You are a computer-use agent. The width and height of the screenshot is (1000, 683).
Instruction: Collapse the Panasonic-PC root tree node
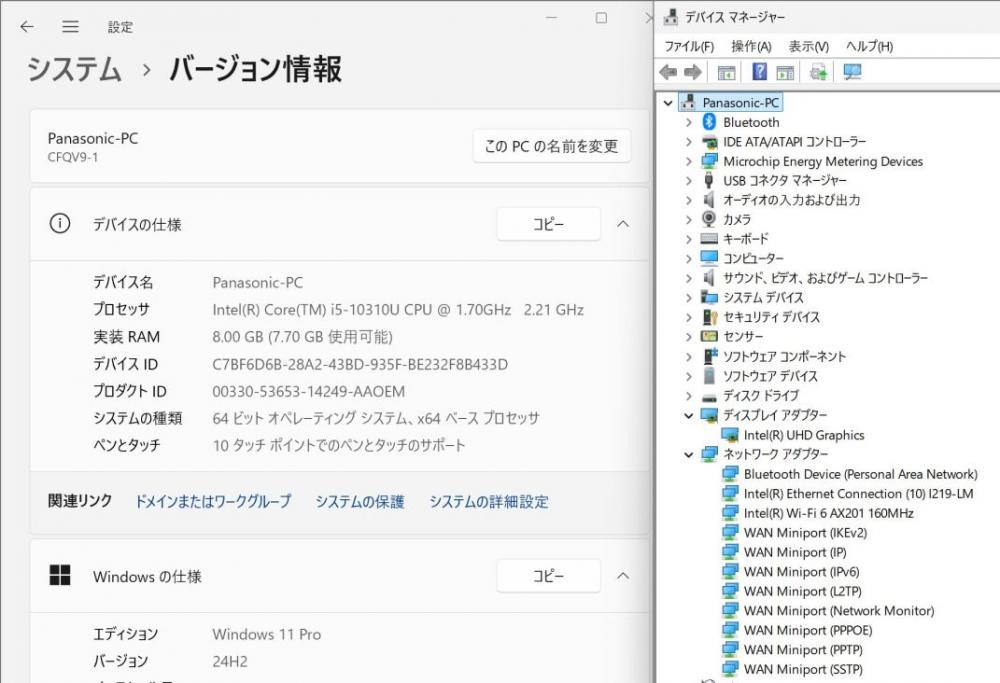[668, 103]
